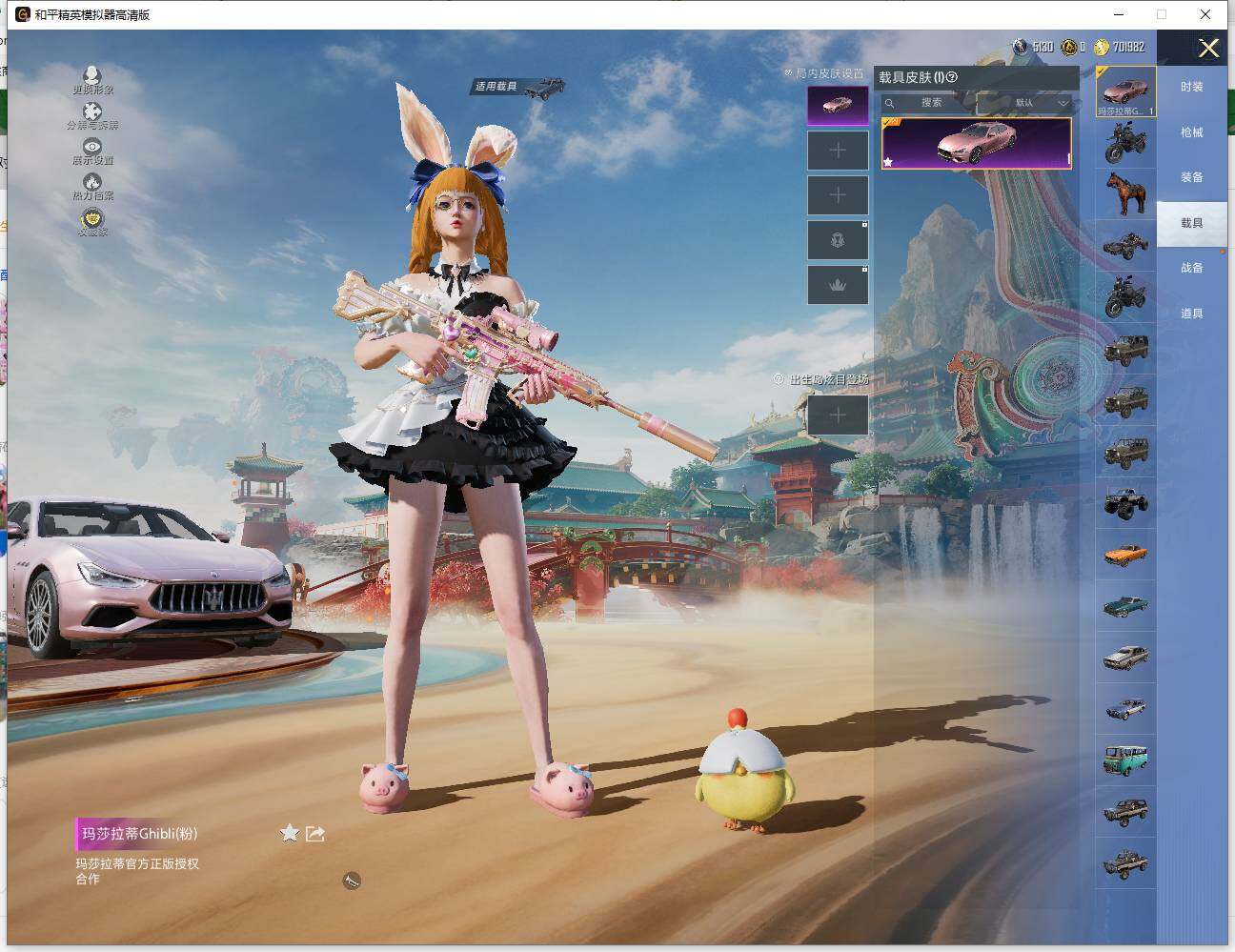Switch to the 枪械 tab
Screen dimensions: 1235x952
pos(1191,132)
